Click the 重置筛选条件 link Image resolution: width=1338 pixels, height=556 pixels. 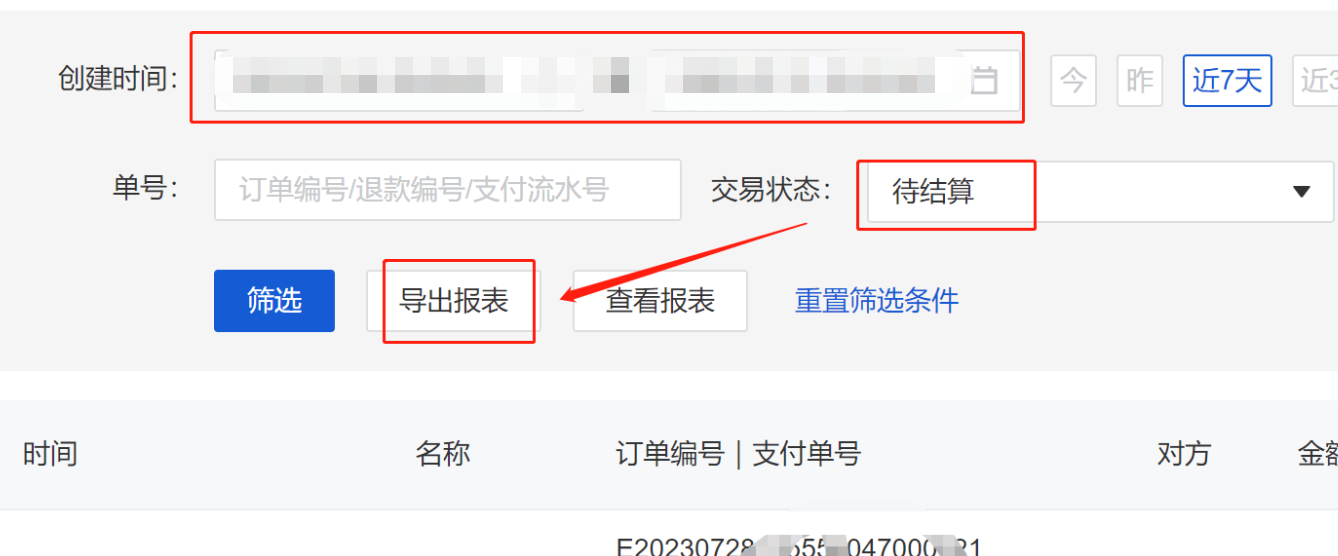click(877, 300)
